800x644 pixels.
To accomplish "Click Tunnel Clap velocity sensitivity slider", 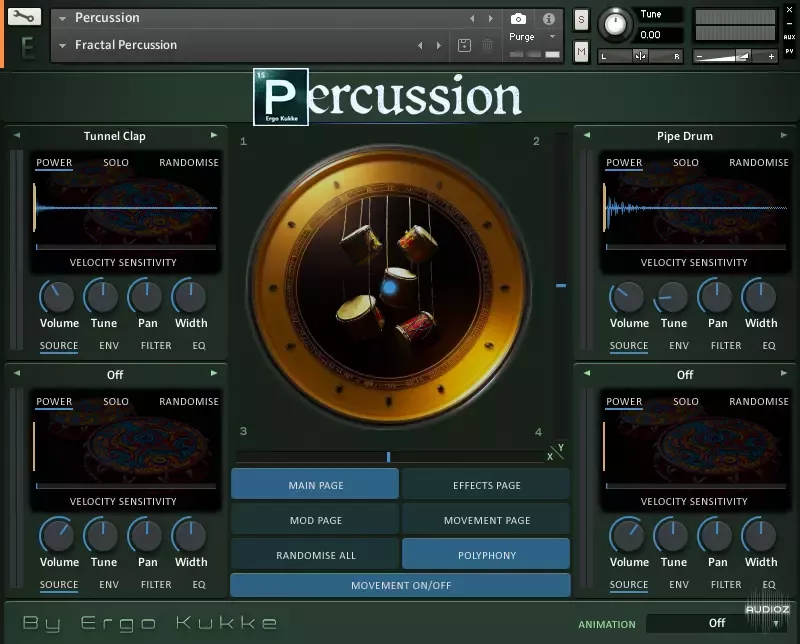I will tap(126, 247).
